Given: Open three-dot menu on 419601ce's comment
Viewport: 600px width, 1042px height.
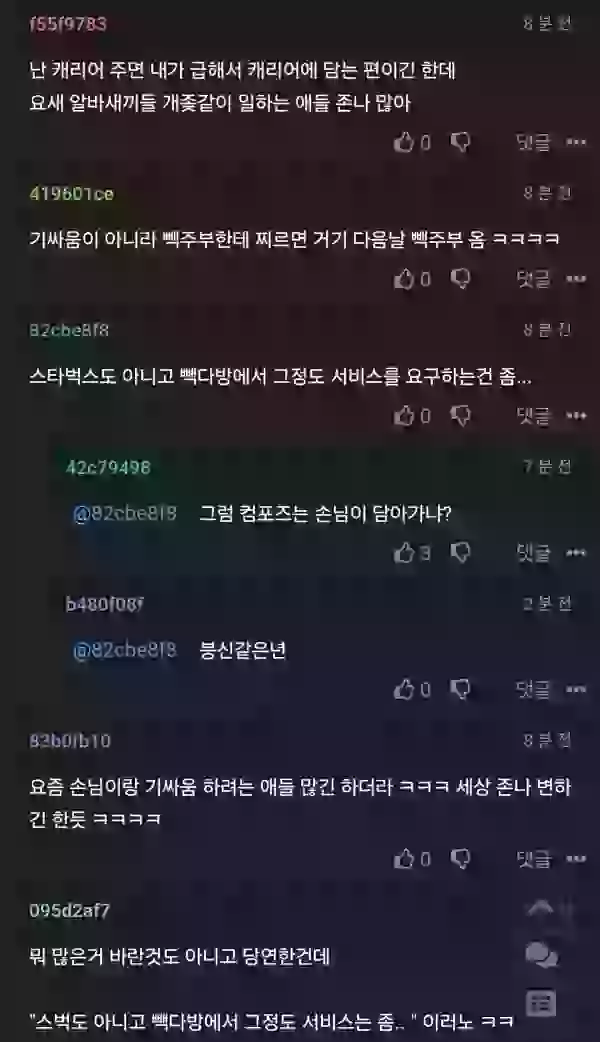Looking at the screenshot, I should click(x=576, y=278).
